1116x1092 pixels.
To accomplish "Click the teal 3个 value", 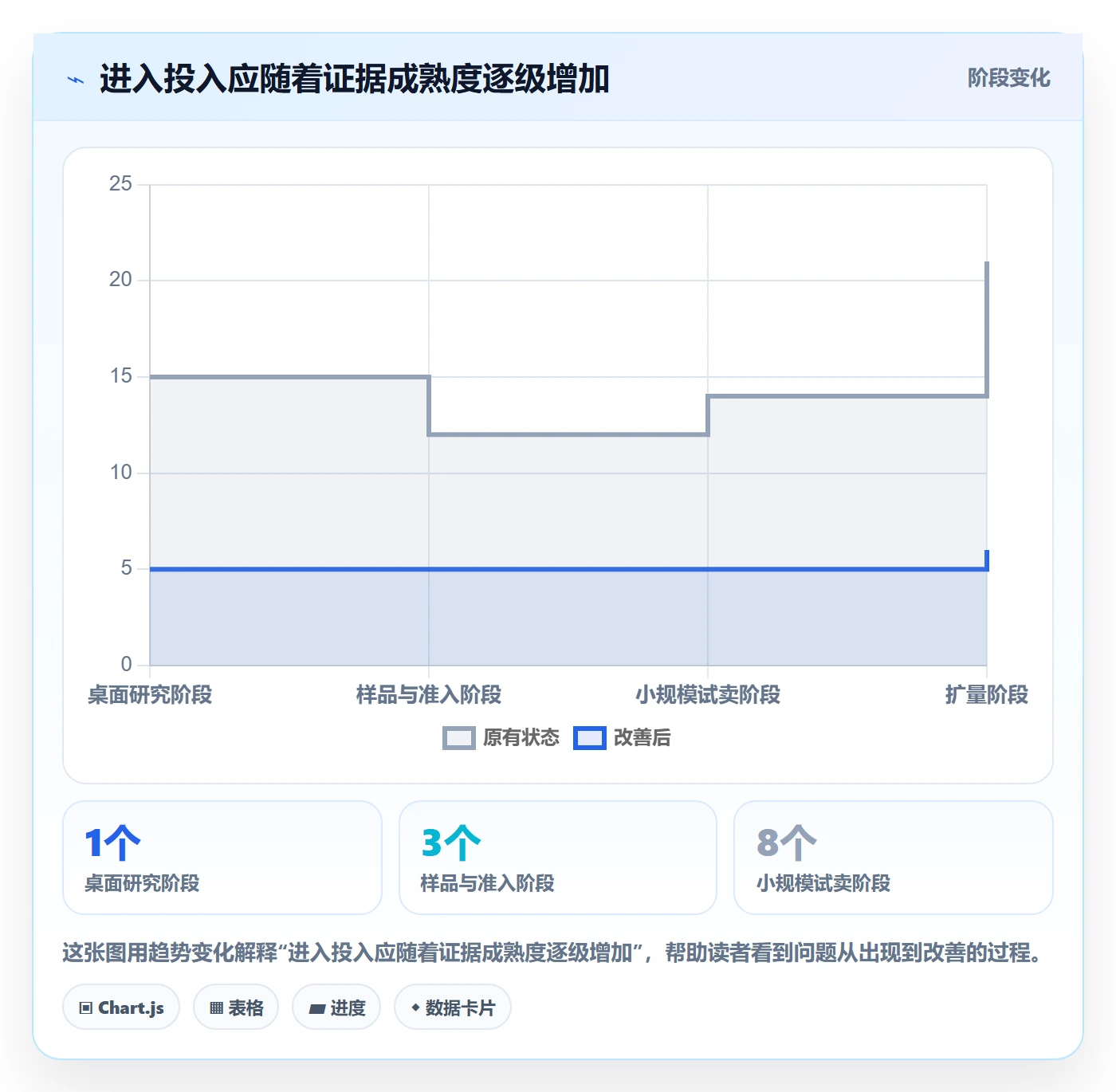I will point(451,843).
